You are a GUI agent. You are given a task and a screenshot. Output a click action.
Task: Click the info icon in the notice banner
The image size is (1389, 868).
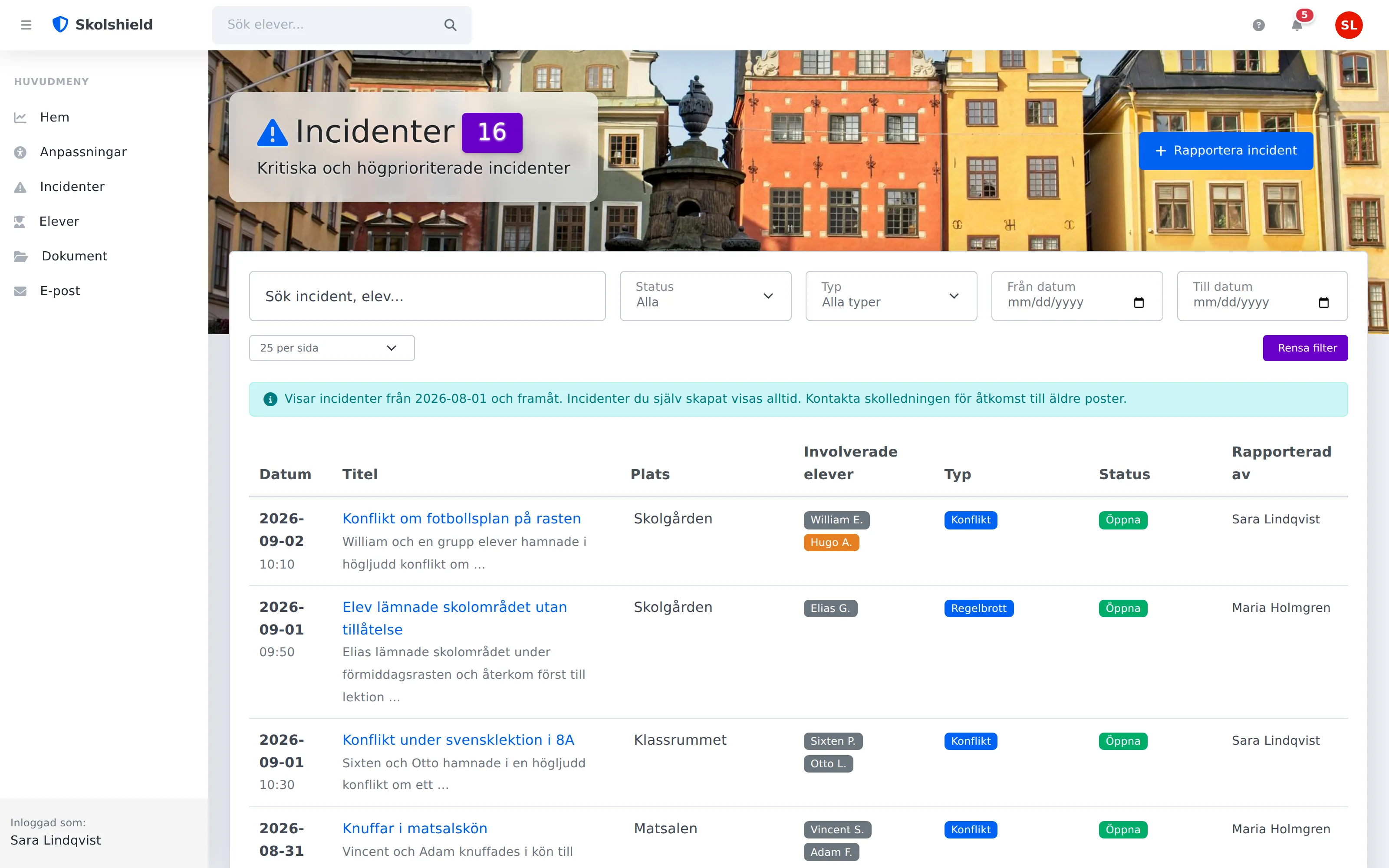[270, 399]
